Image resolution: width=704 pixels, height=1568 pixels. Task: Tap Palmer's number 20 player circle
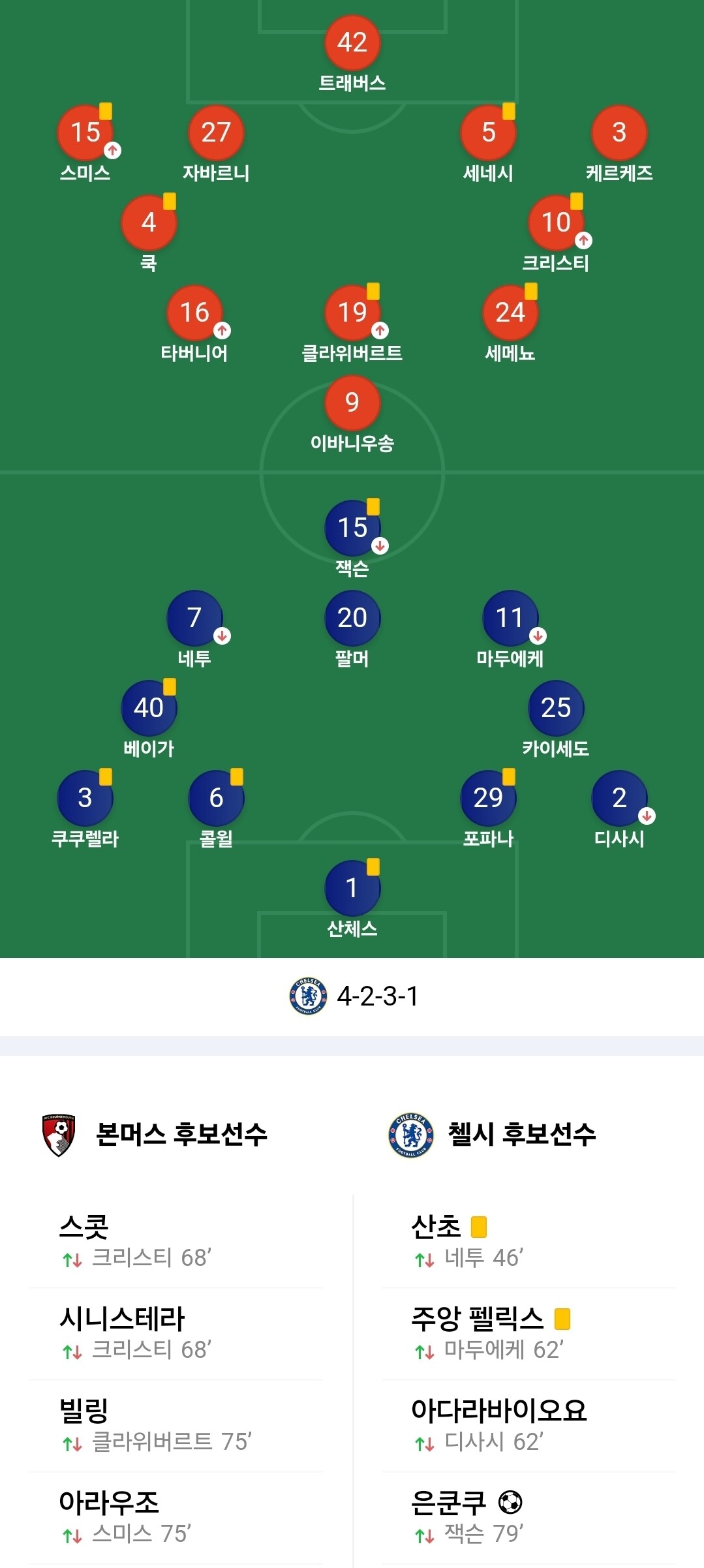352,617
